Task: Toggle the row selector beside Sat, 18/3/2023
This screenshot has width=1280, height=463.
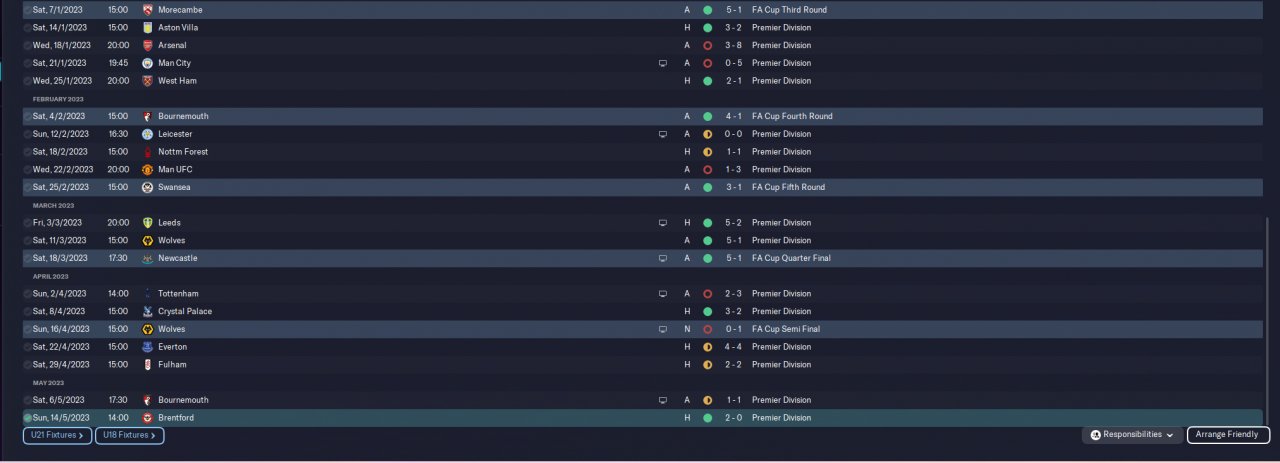Action: tap(27, 258)
